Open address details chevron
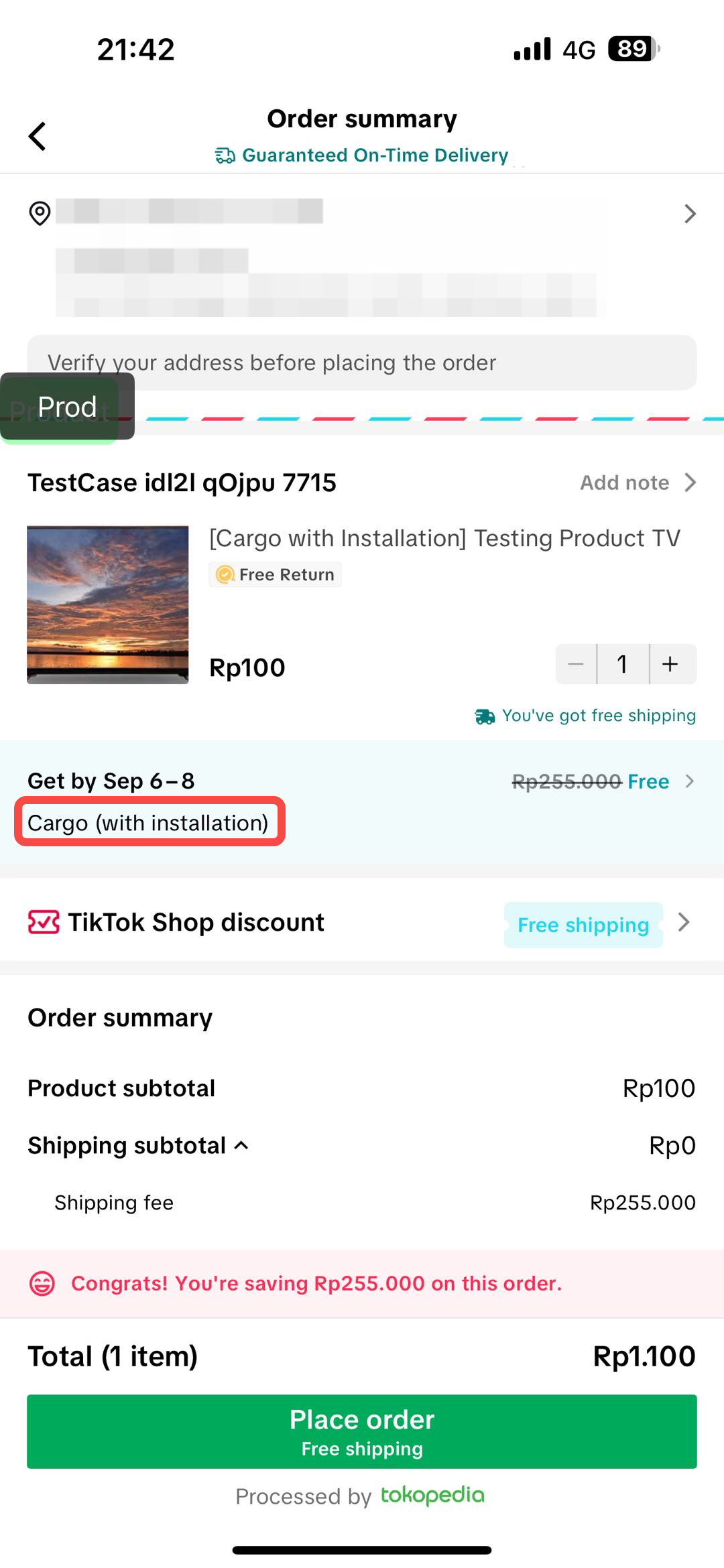This screenshot has width=724, height=1568. [x=690, y=214]
